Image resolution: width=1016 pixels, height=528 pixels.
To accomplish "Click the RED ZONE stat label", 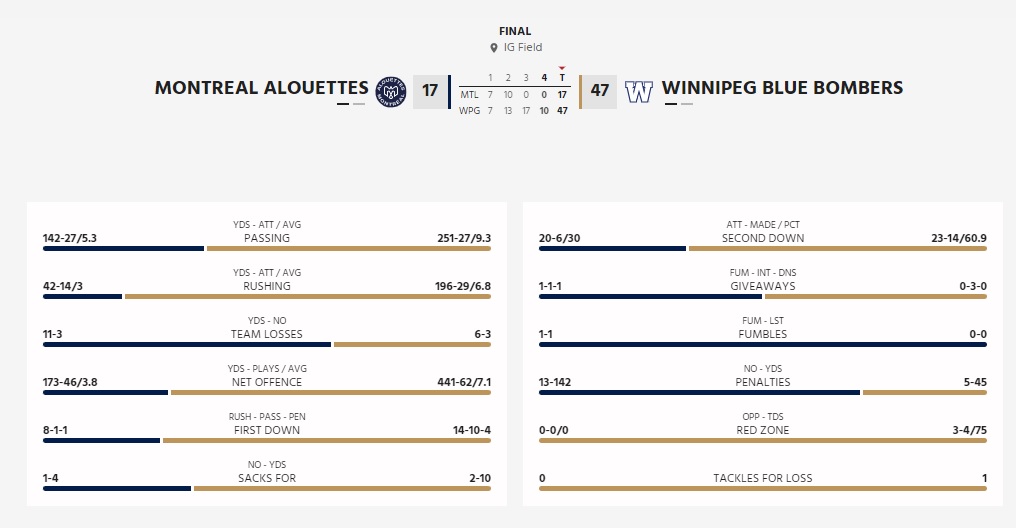I will pyautogui.click(x=763, y=430).
